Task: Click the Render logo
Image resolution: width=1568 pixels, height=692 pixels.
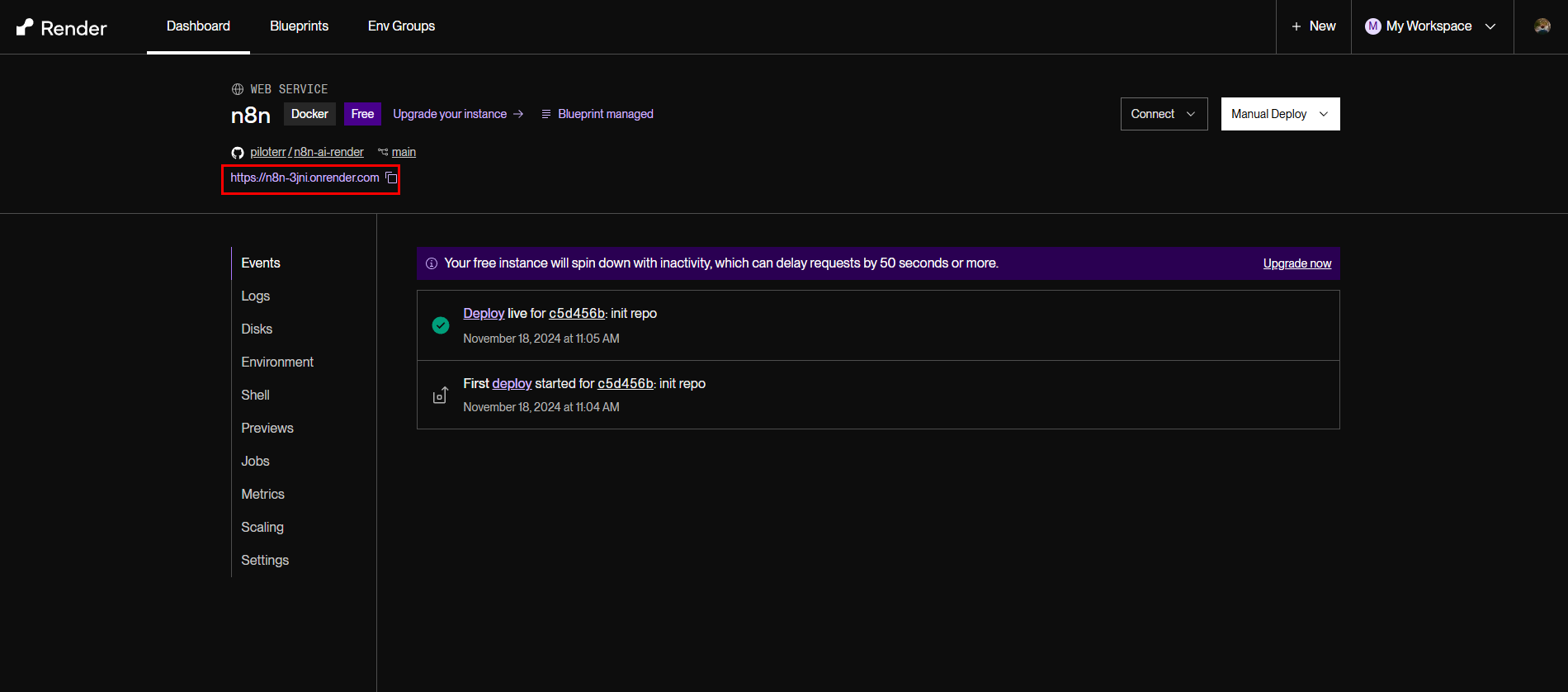Action: 62,27
